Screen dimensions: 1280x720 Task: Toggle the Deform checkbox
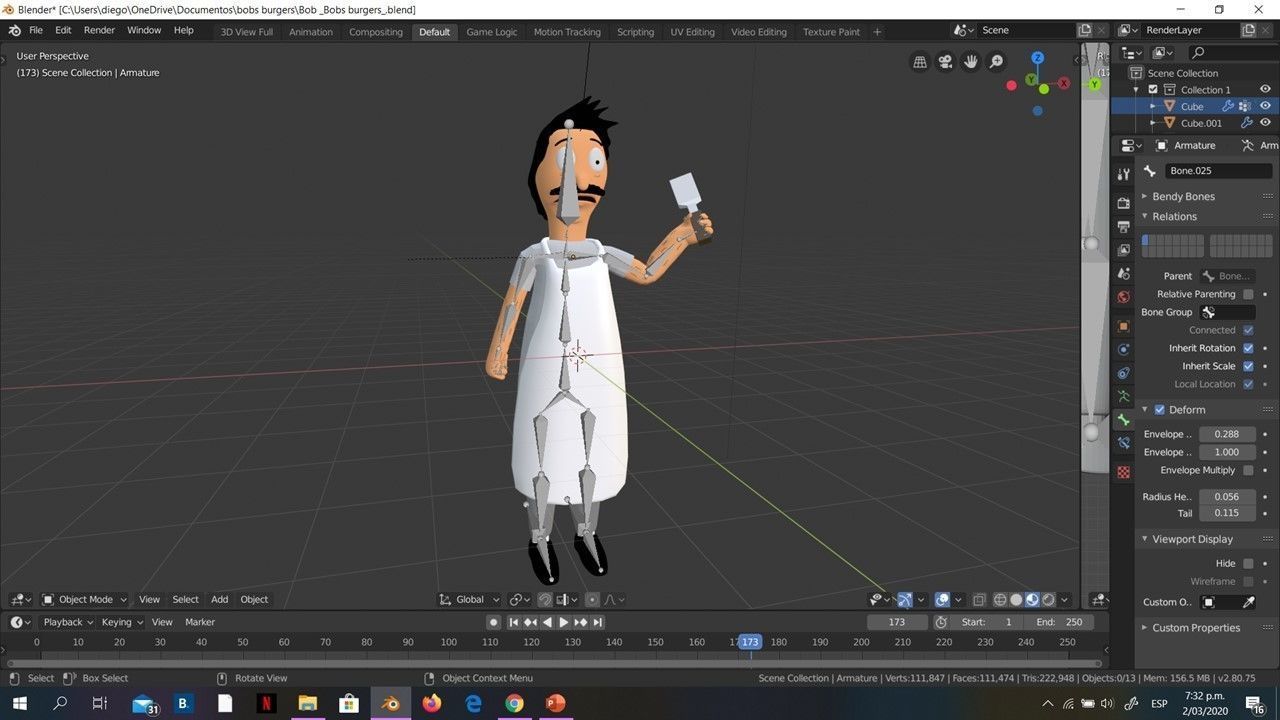point(1160,410)
